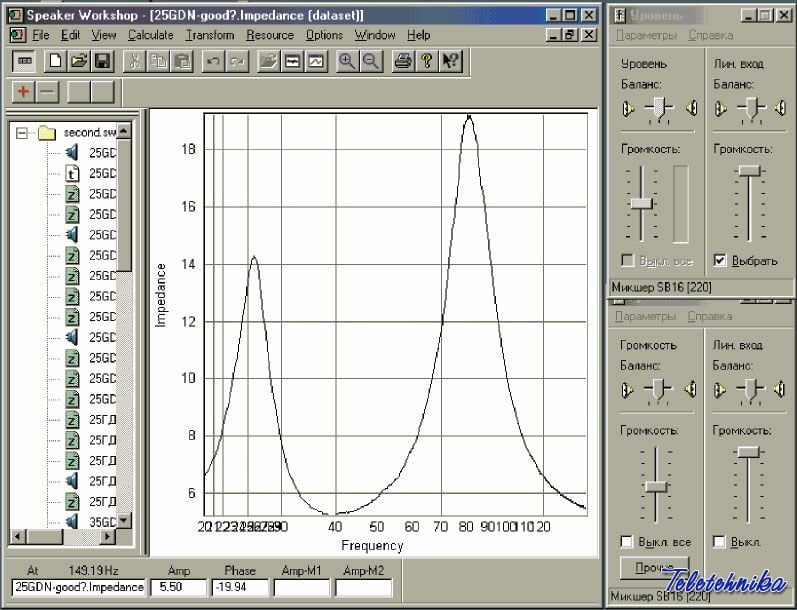Viewport: 797px width, 610px height.
Task: Enable the lower Лин. вход Выкл. checkbox
Action: click(720, 542)
